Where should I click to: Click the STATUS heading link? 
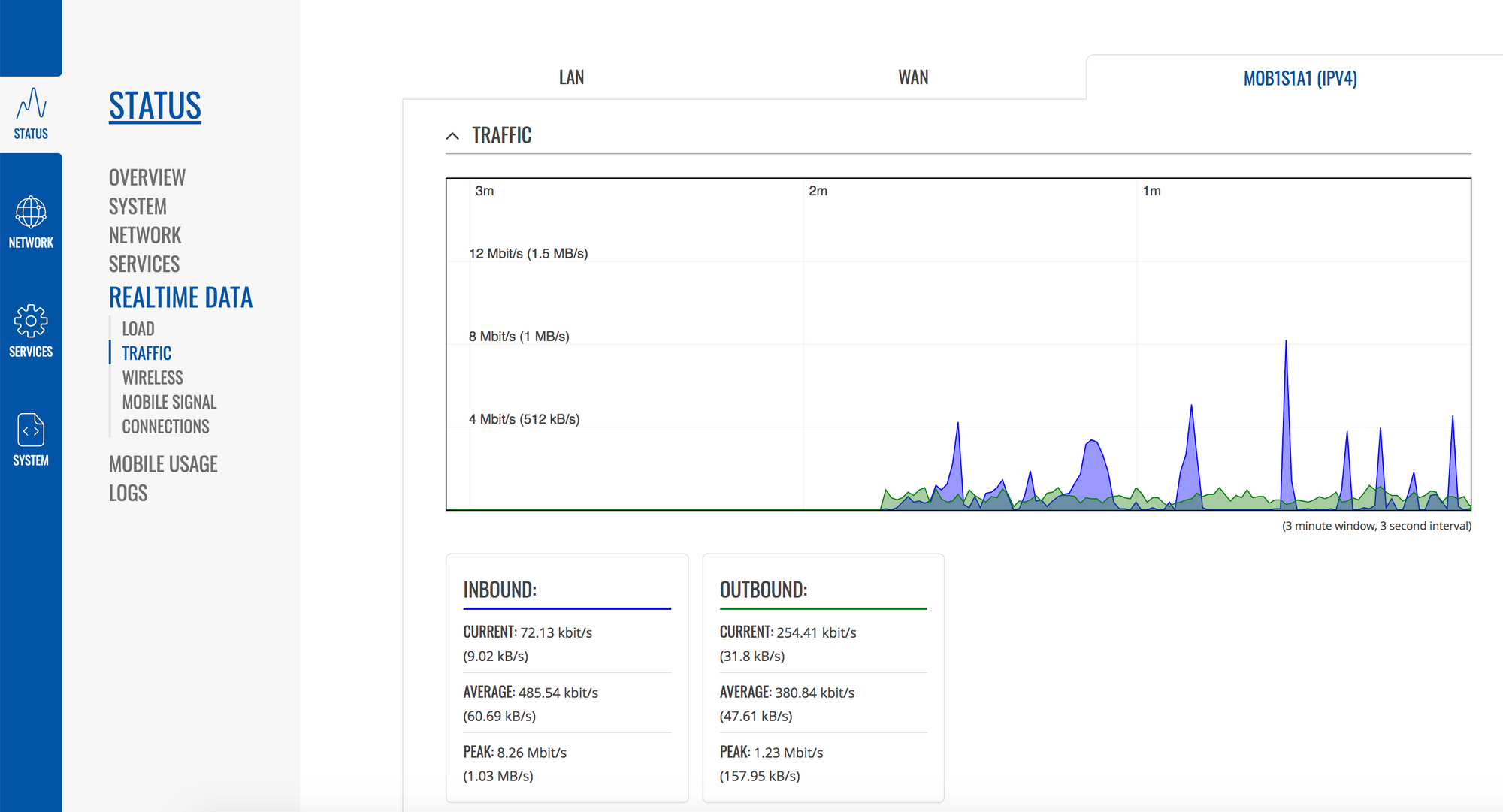[155, 105]
